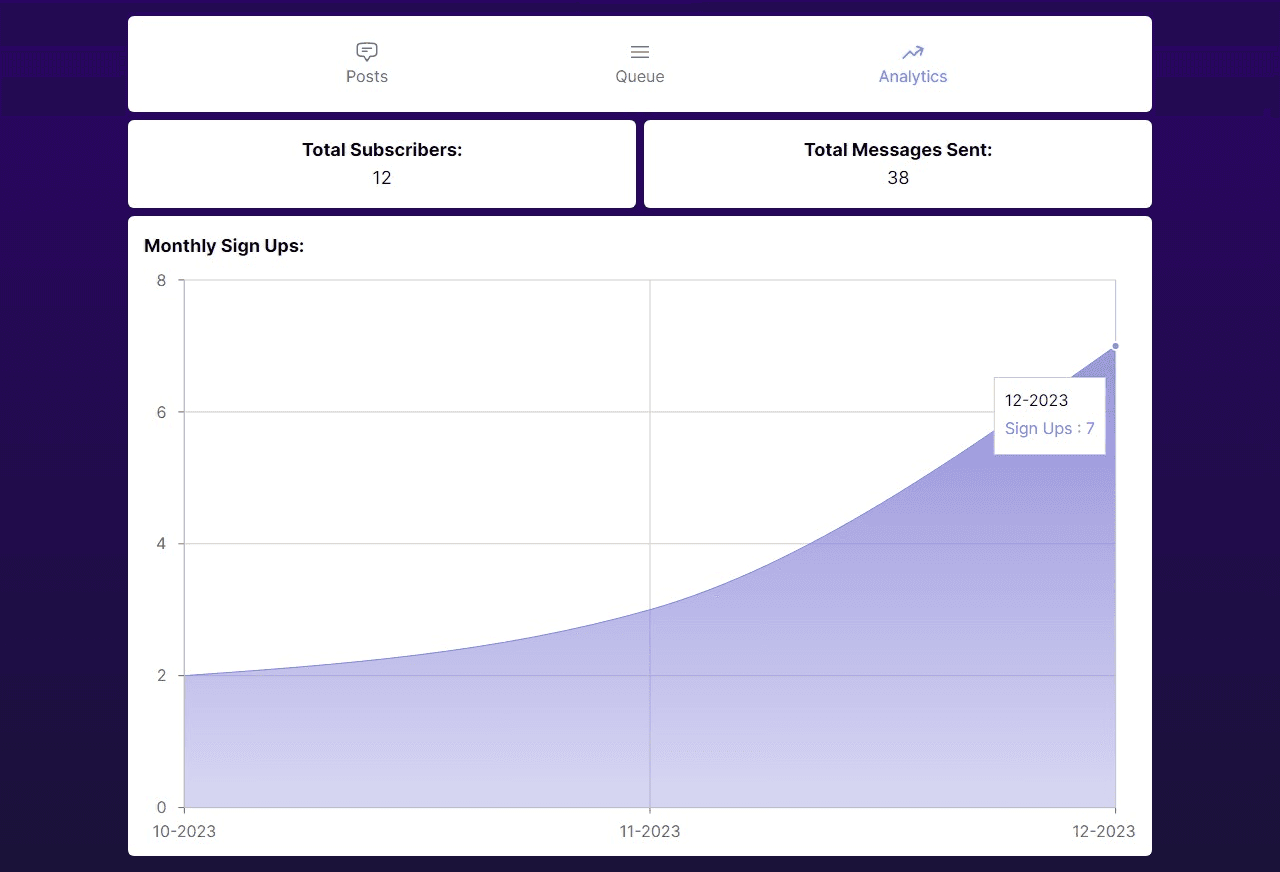Click the 12-2023 data point dot
The image size is (1280, 872).
coord(1115,346)
